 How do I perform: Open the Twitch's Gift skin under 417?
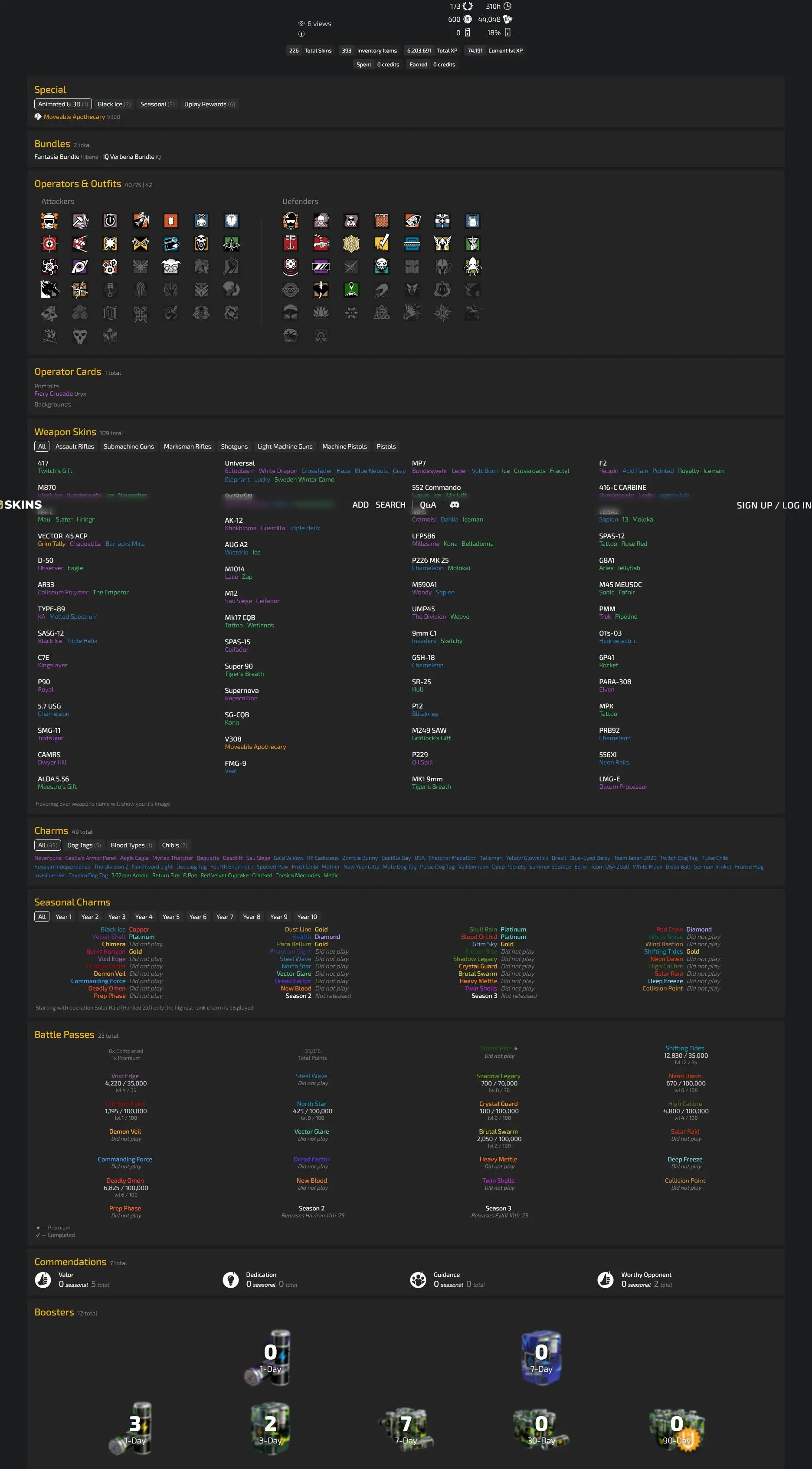(55, 471)
